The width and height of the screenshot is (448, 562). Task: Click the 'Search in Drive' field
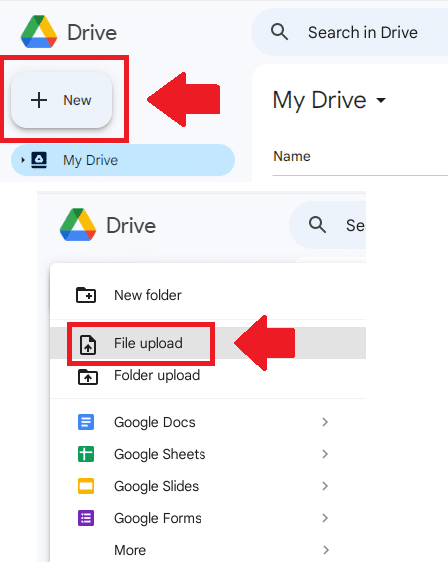(x=349, y=32)
